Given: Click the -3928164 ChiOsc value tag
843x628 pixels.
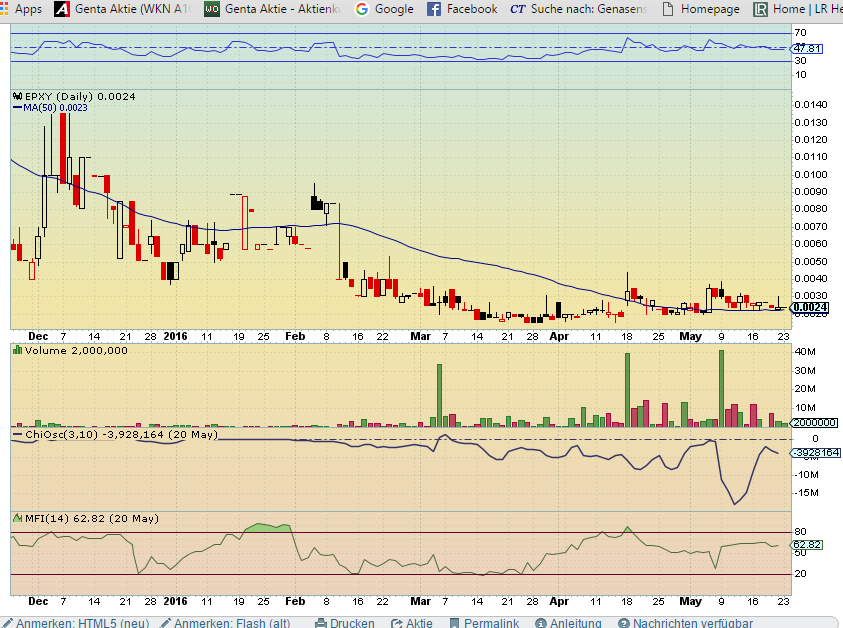Looking at the screenshot, I should pyautogui.click(x=816, y=453).
